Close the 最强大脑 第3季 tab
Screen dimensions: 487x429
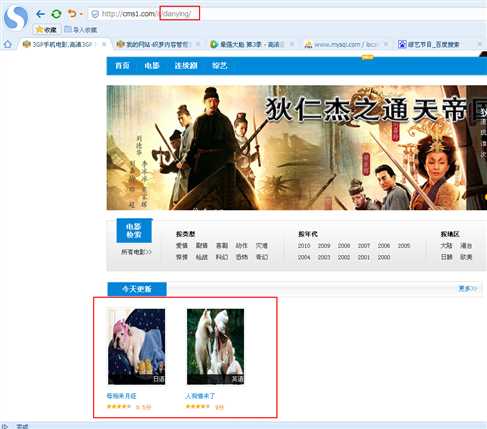(292, 44)
